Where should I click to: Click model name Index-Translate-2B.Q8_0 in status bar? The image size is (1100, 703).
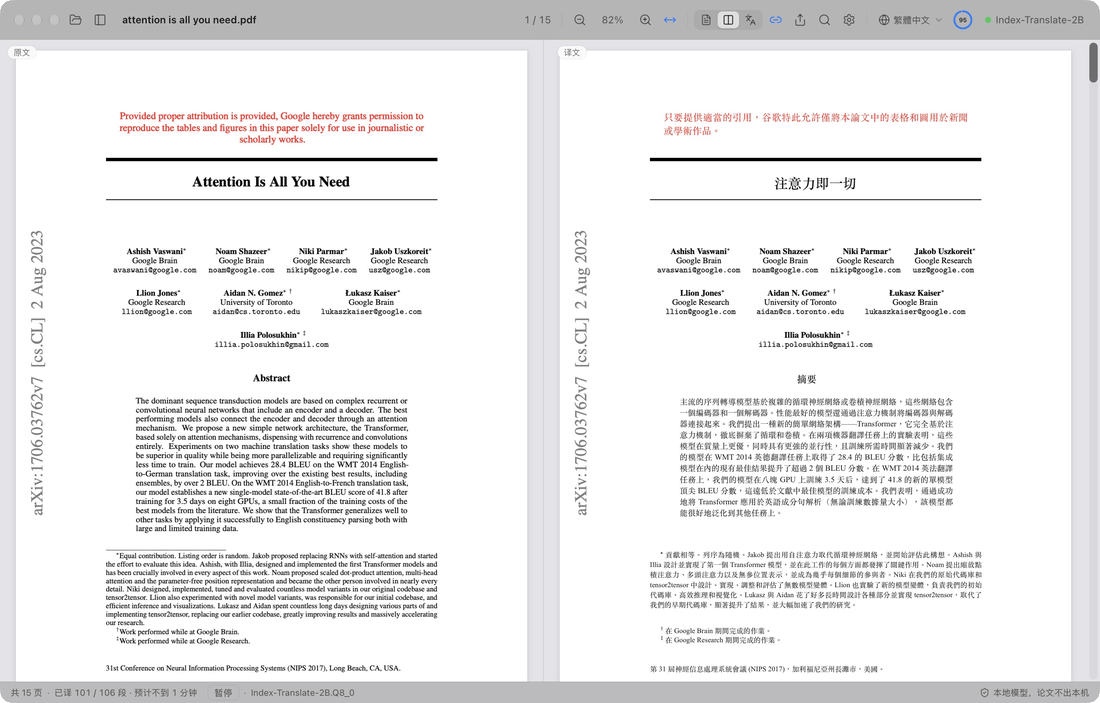click(302, 692)
